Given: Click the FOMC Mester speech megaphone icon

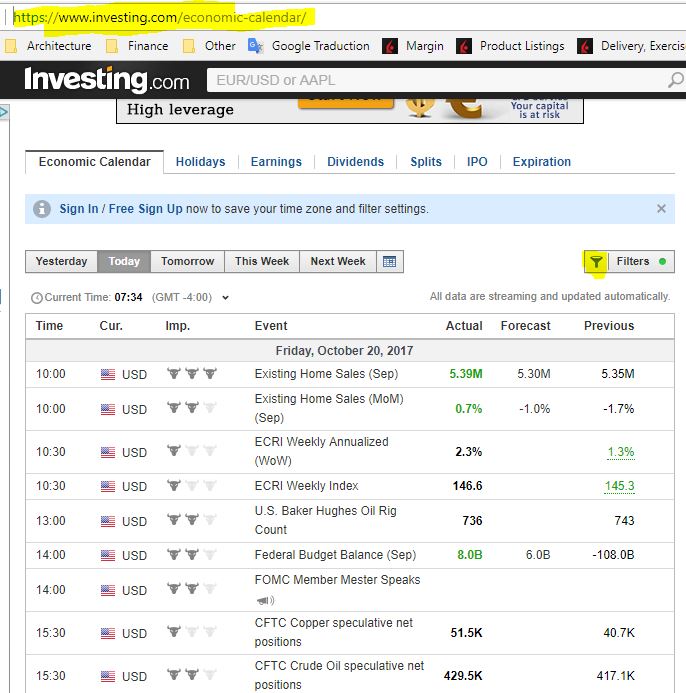Looking at the screenshot, I should pyautogui.click(x=265, y=600).
